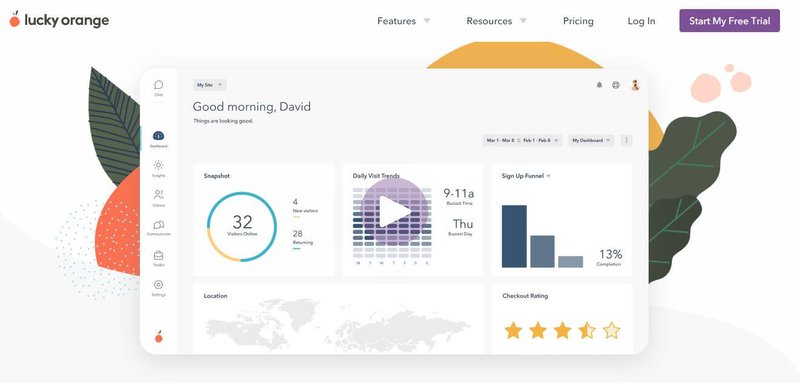Click the Log In link
The height and width of the screenshot is (383, 800).
(641, 21)
